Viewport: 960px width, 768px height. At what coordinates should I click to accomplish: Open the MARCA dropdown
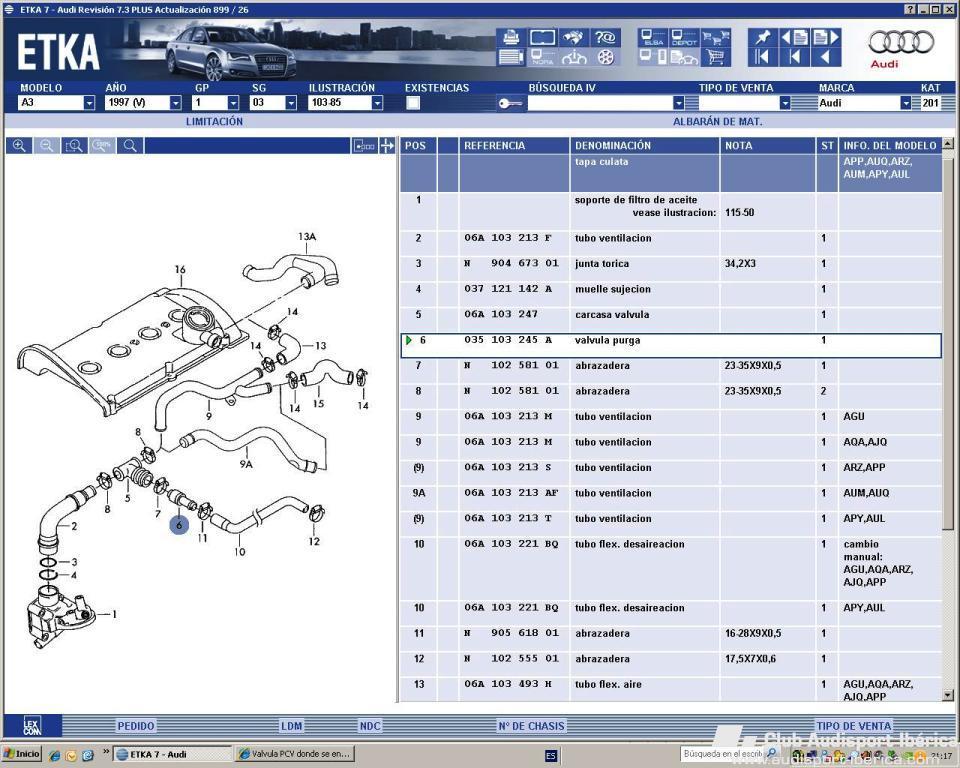point(906,103)
